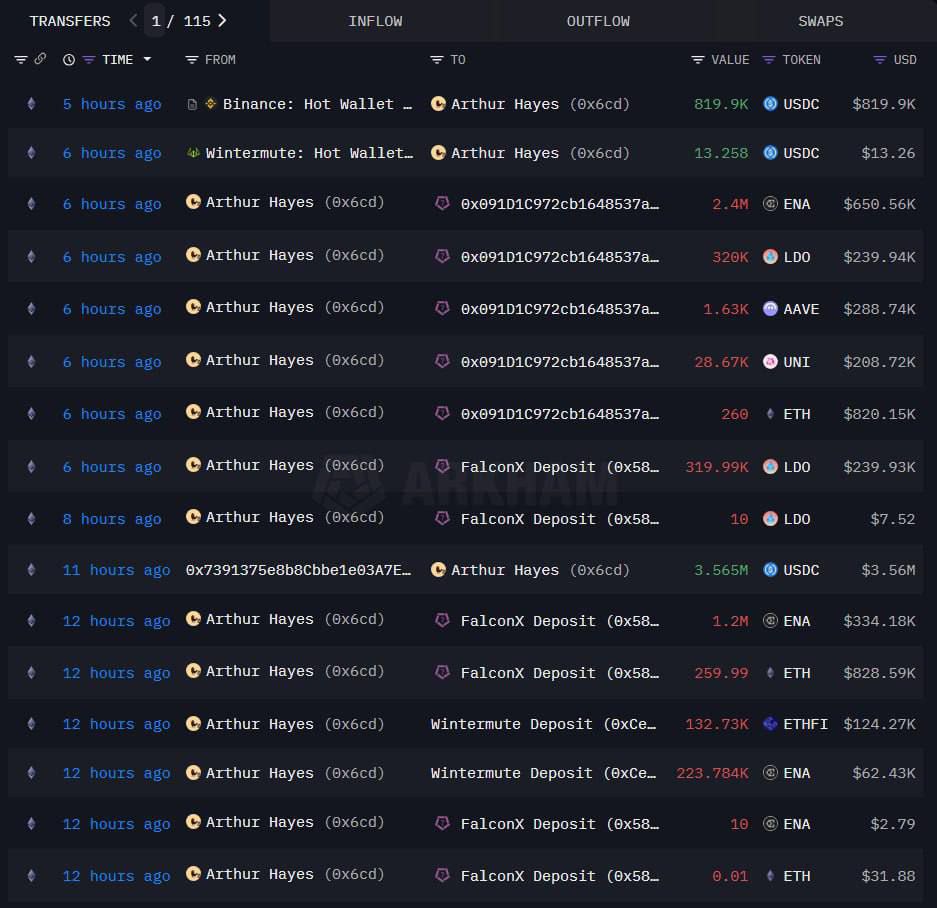This screenshot has height=908, width=937.
Task: Click the AAVE token icon
Action: pos(770,309)
